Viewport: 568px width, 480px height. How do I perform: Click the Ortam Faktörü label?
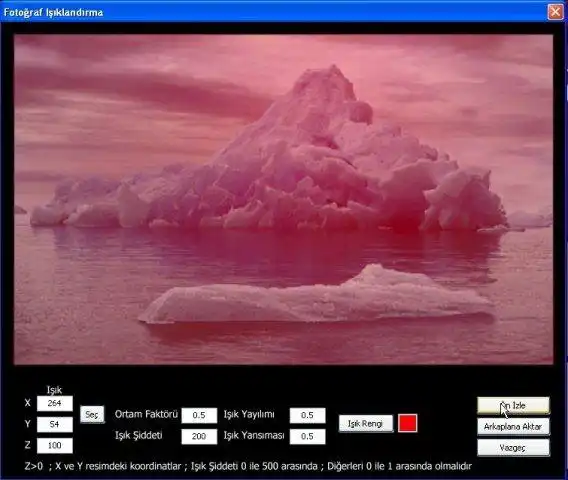tap(146, 414)
